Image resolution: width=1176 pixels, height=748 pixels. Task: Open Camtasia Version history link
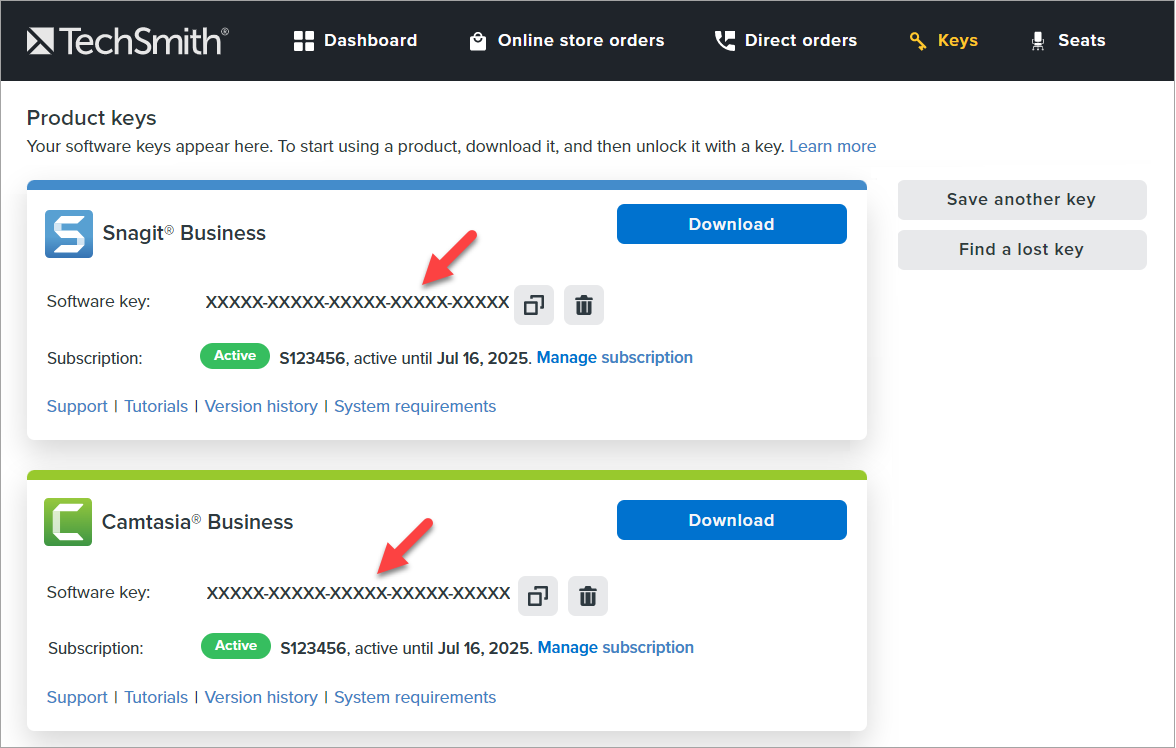click(261, 697)
